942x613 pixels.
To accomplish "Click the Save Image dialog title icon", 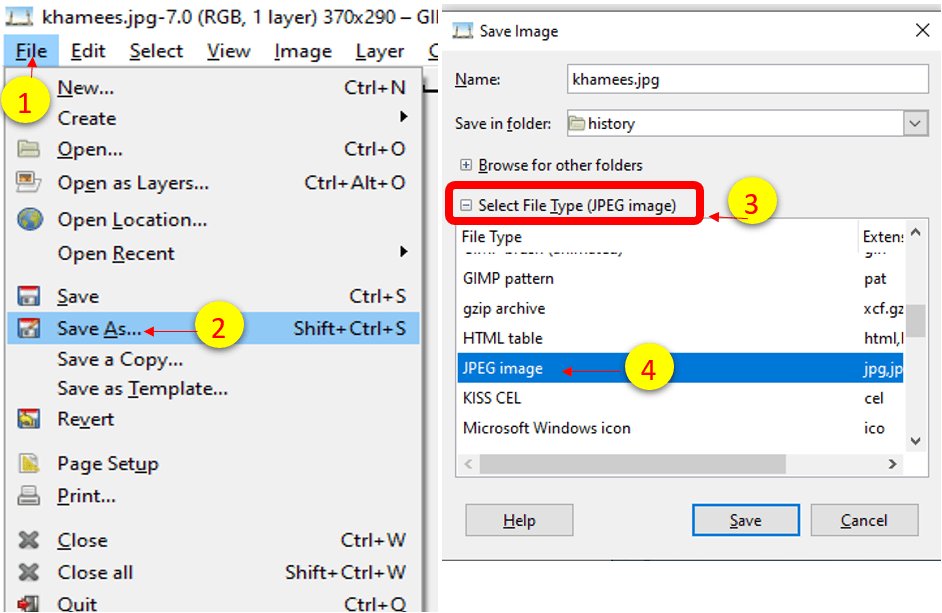I will pos(463,31).
